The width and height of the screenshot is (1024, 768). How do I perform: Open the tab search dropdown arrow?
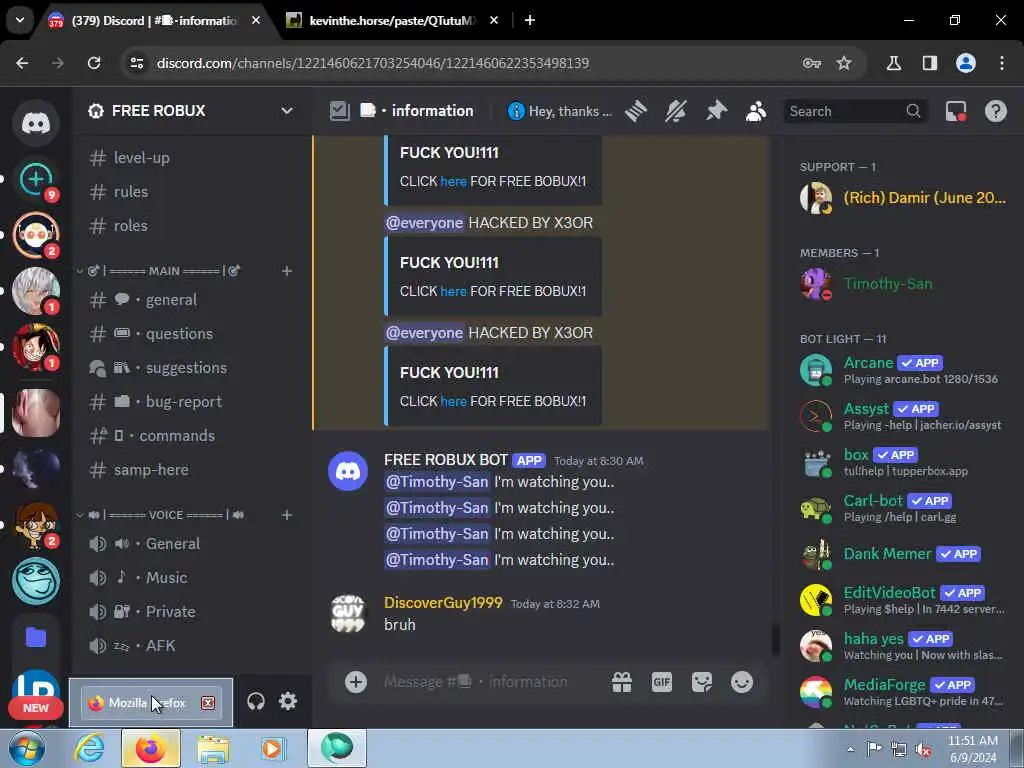(20, 20)
